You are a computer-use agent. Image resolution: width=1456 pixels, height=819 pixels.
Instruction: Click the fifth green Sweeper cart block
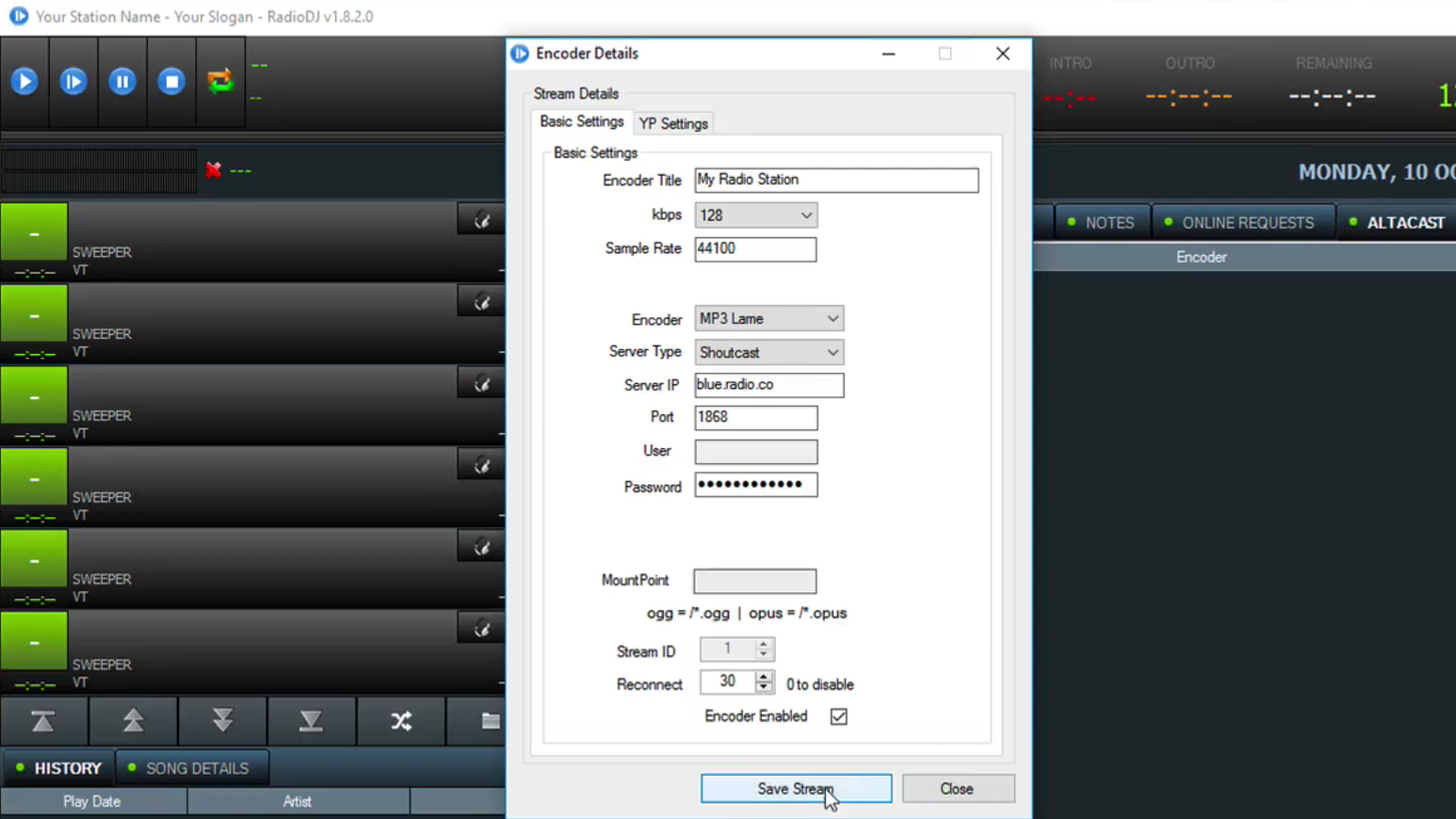pos(34,559)
